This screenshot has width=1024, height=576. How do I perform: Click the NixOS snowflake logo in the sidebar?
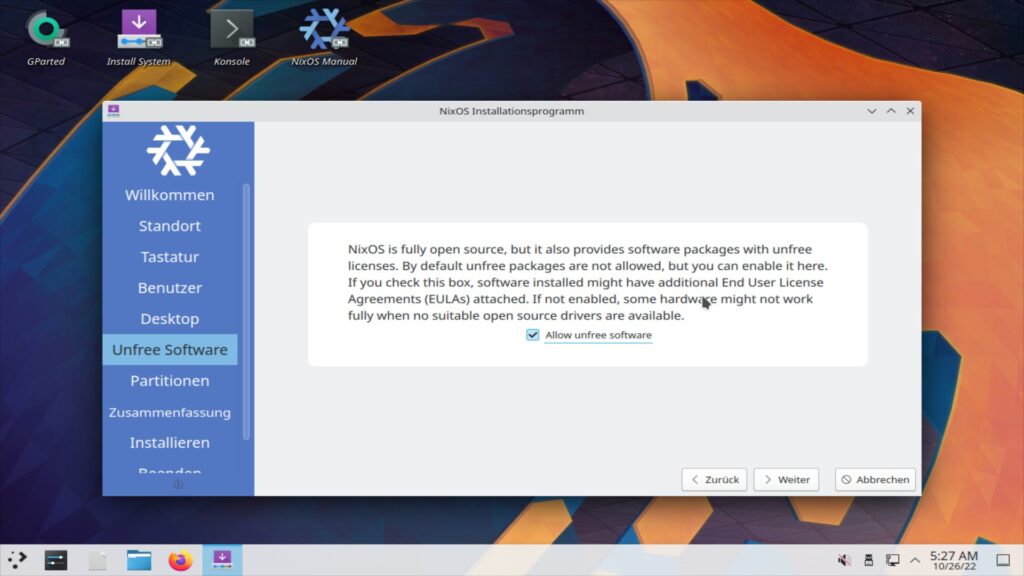(x=178, y=150)
